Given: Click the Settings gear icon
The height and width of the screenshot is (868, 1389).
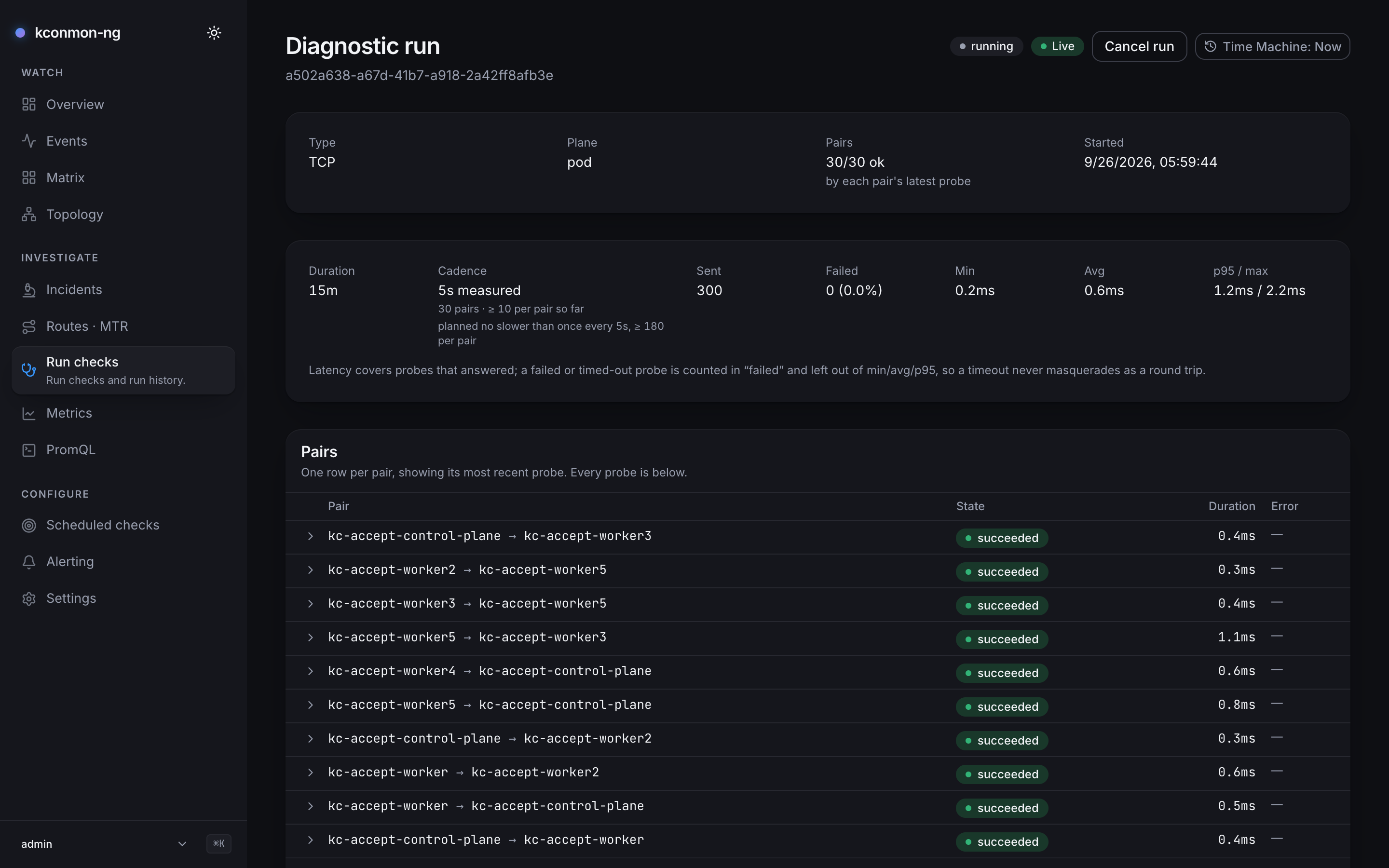Looking at the screenshot, I should pos(29,599).
